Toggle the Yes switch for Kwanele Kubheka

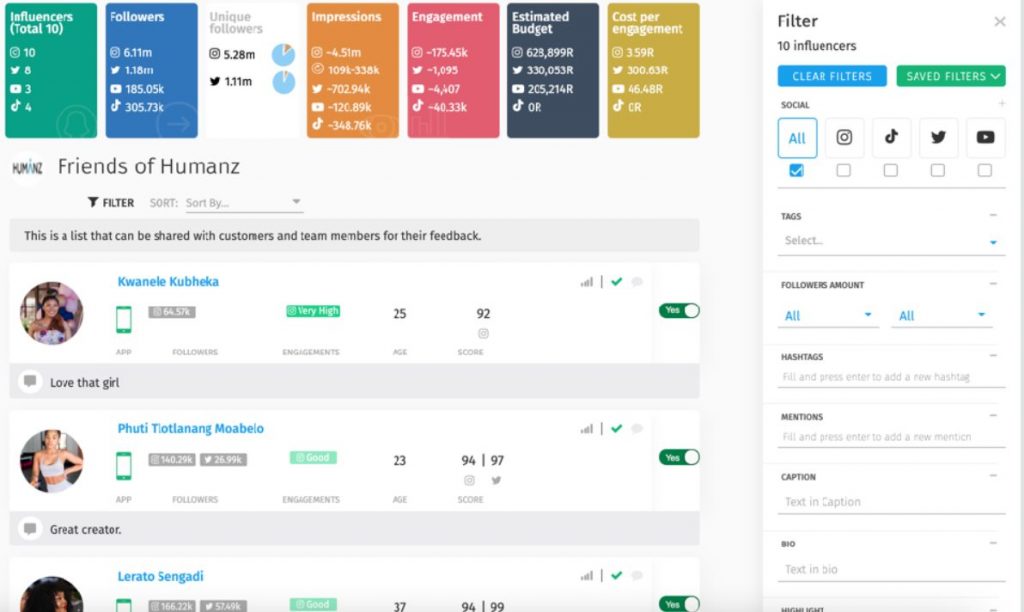pos(679,310)
